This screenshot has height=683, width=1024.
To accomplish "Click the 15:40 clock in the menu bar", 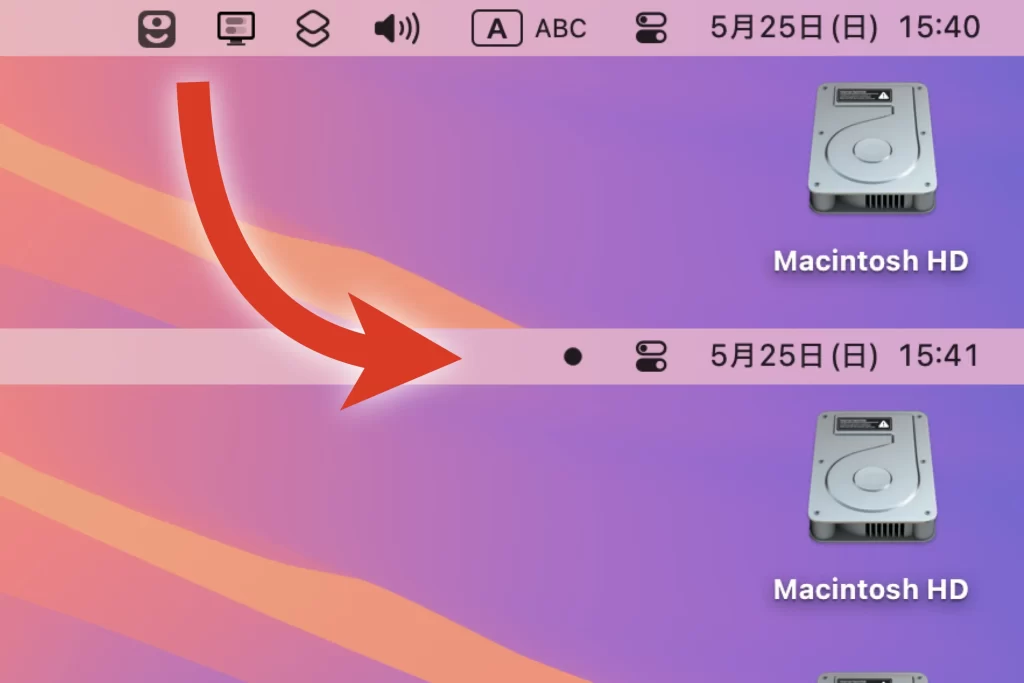I will [939, 27].
